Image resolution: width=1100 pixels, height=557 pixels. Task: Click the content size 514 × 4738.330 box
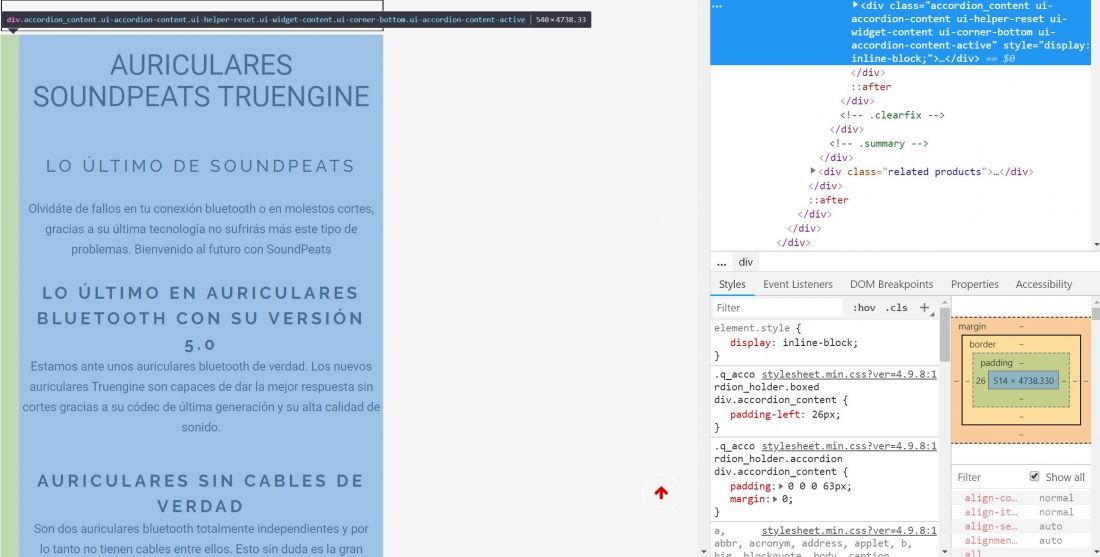[1024, 380]
